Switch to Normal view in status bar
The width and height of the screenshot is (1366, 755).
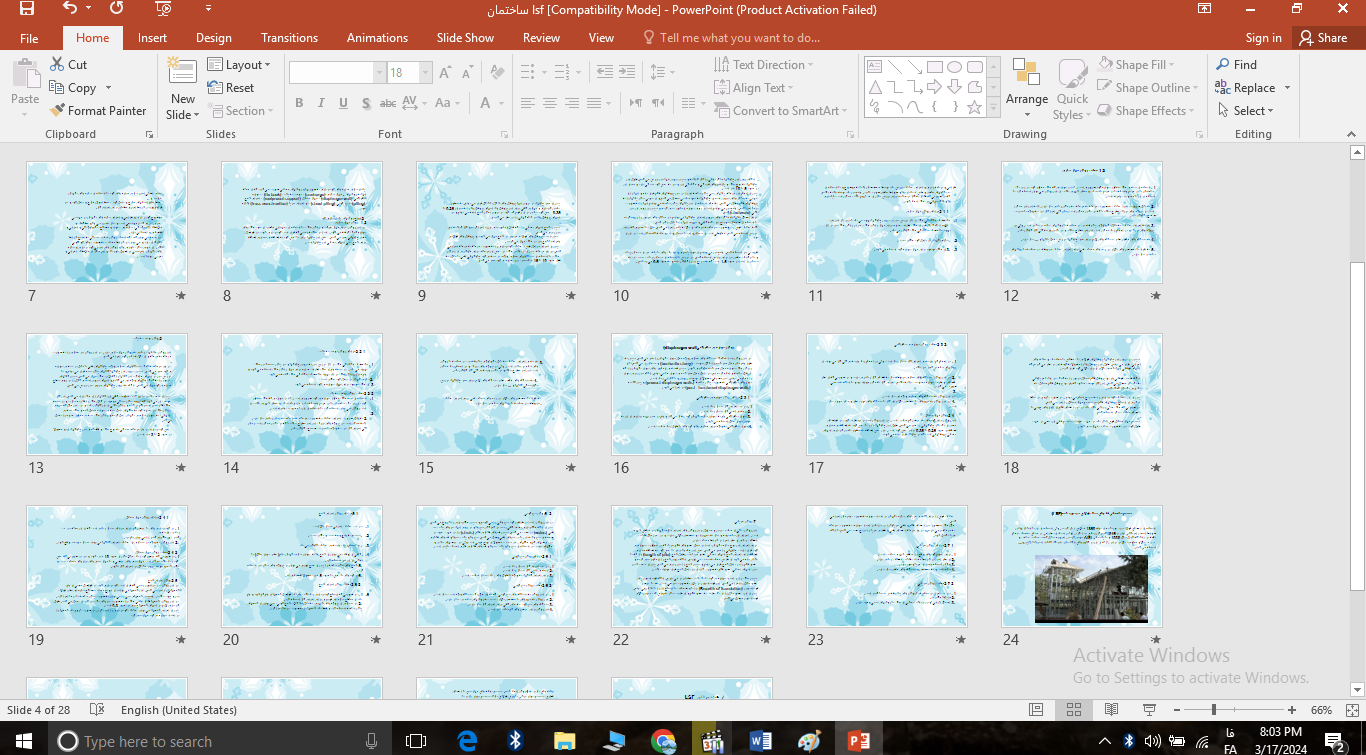[1036, 710]
